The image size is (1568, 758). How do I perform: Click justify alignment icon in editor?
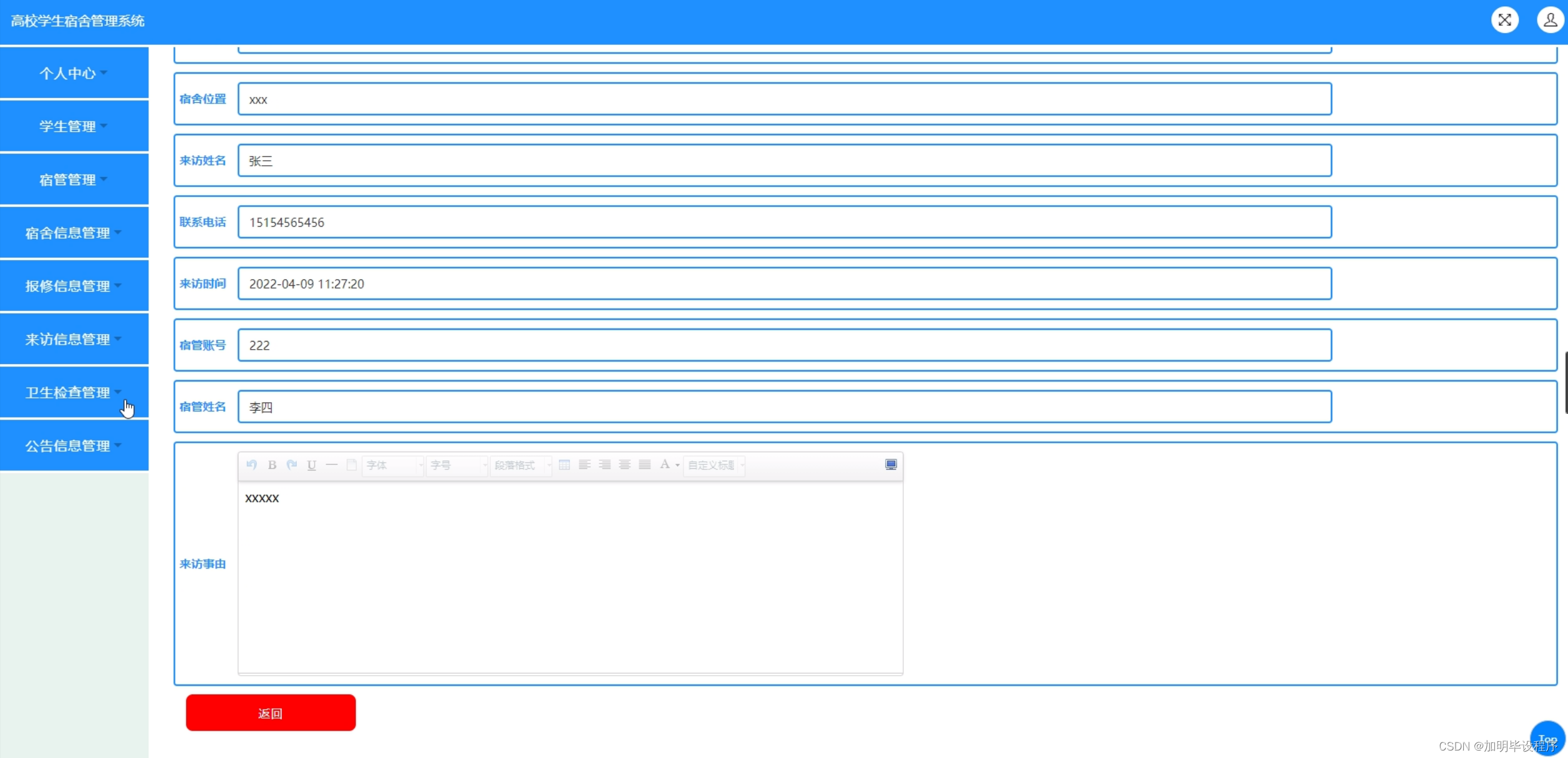645,465
